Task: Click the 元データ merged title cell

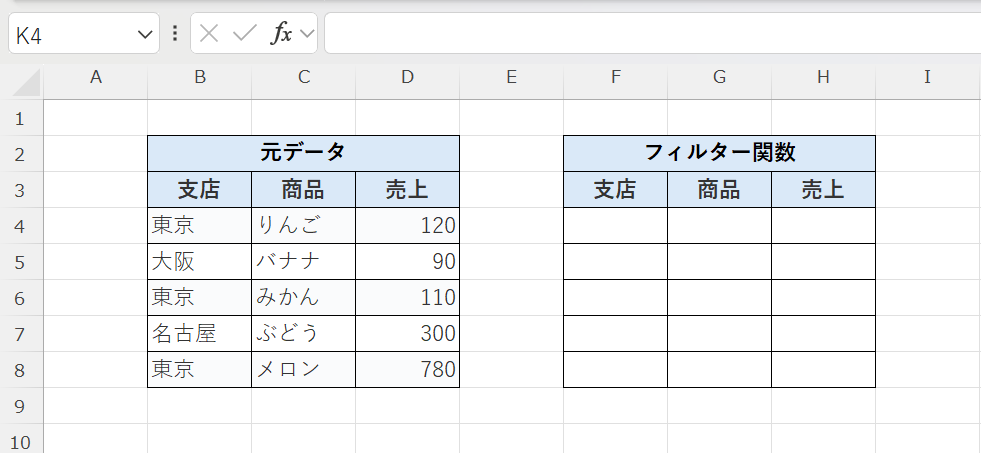Action: (303, 153)
